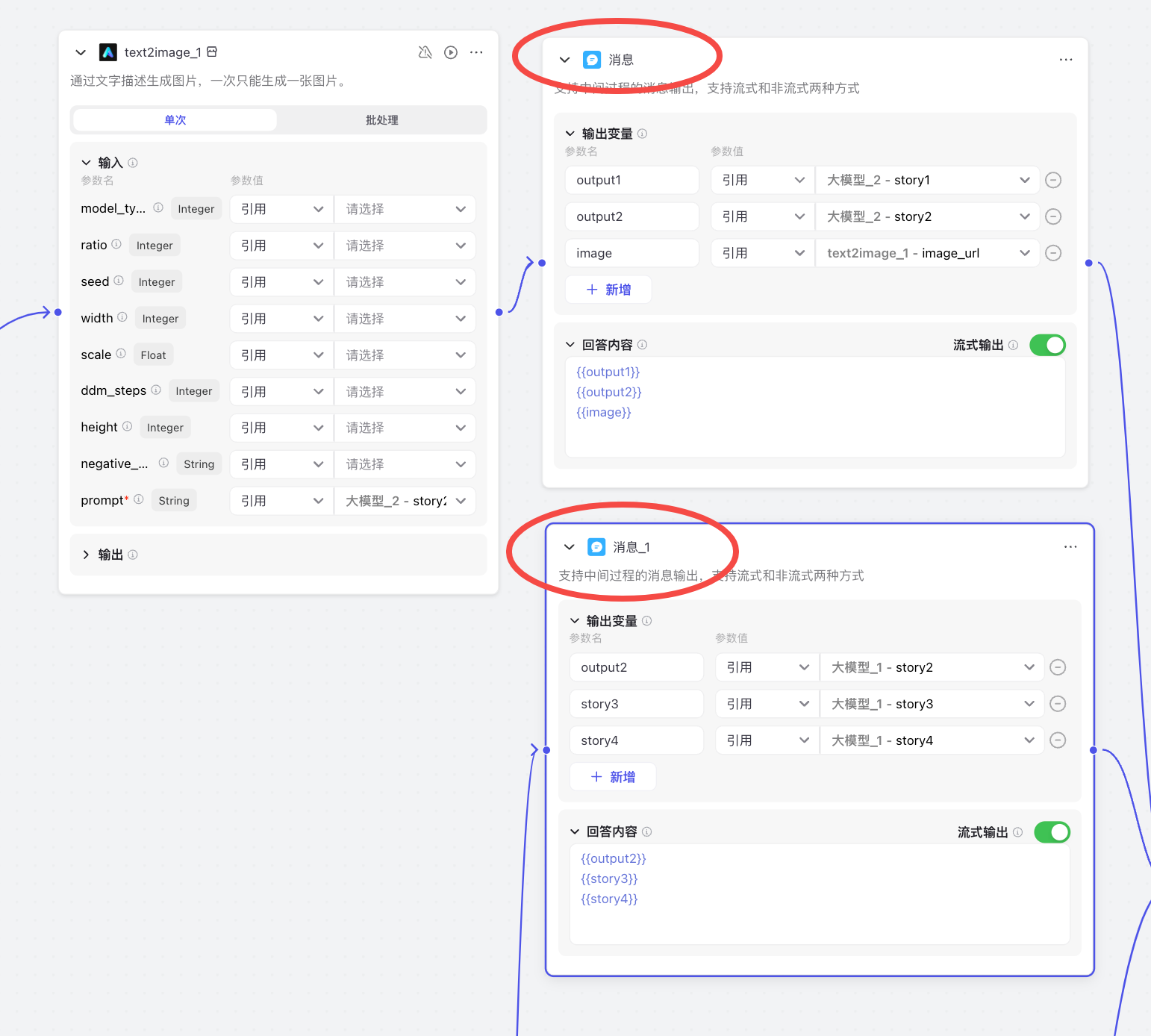The height and width of the screenshot is (1036, 1151).
Task: Click the output port of text2image_1 node
Action: point(499,312)
